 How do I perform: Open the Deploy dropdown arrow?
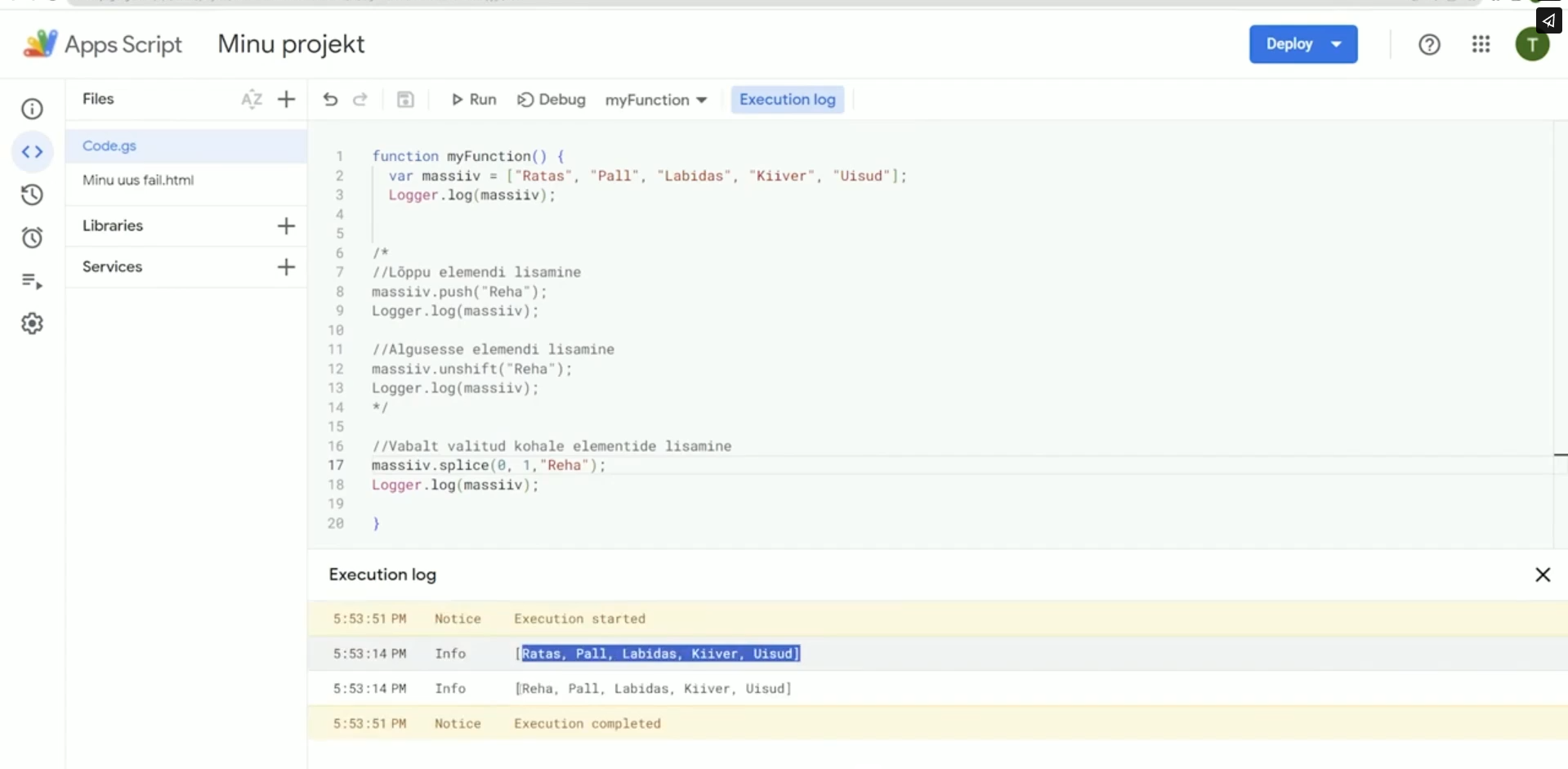pos(1337,44)
